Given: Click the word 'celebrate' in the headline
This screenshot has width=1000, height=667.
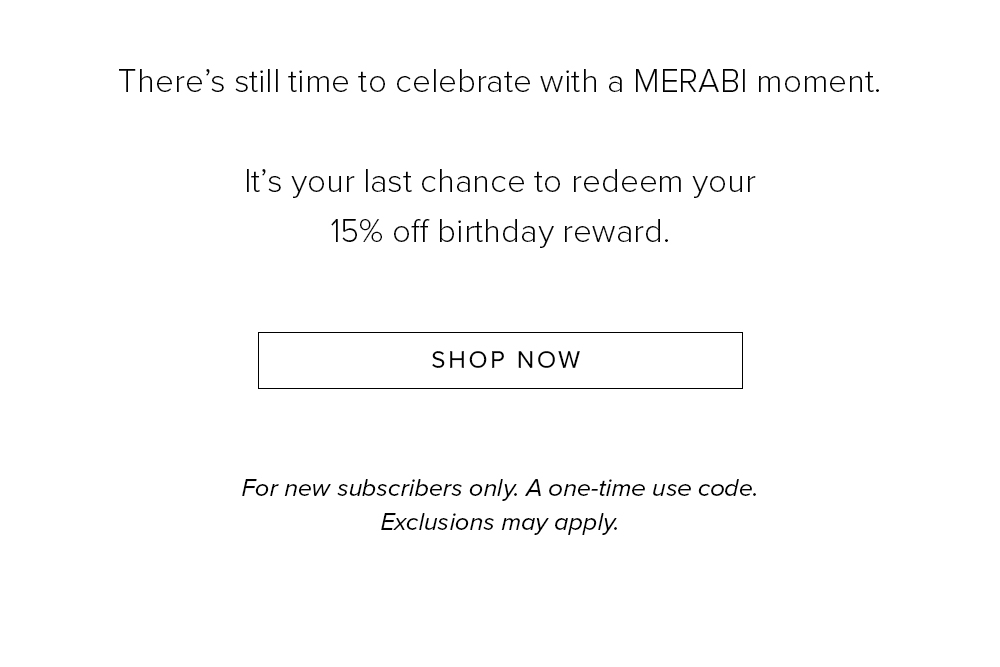Looking at the screenshot, I should click(x=463, y=82).
